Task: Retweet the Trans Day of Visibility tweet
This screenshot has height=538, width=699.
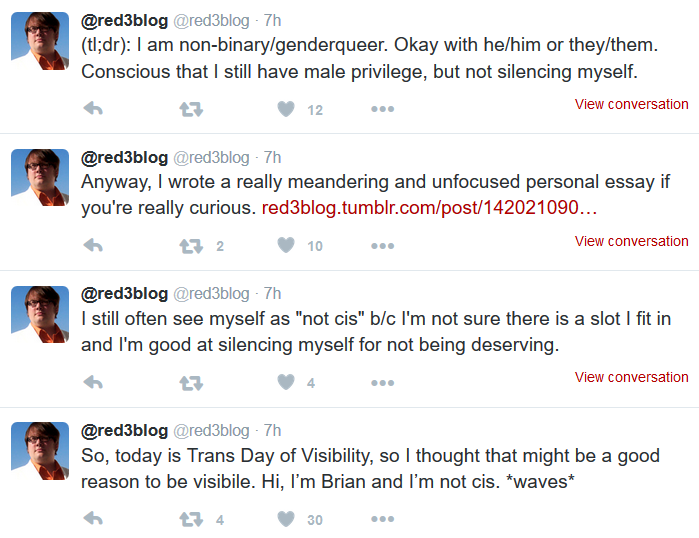Action: coord(191,519)
